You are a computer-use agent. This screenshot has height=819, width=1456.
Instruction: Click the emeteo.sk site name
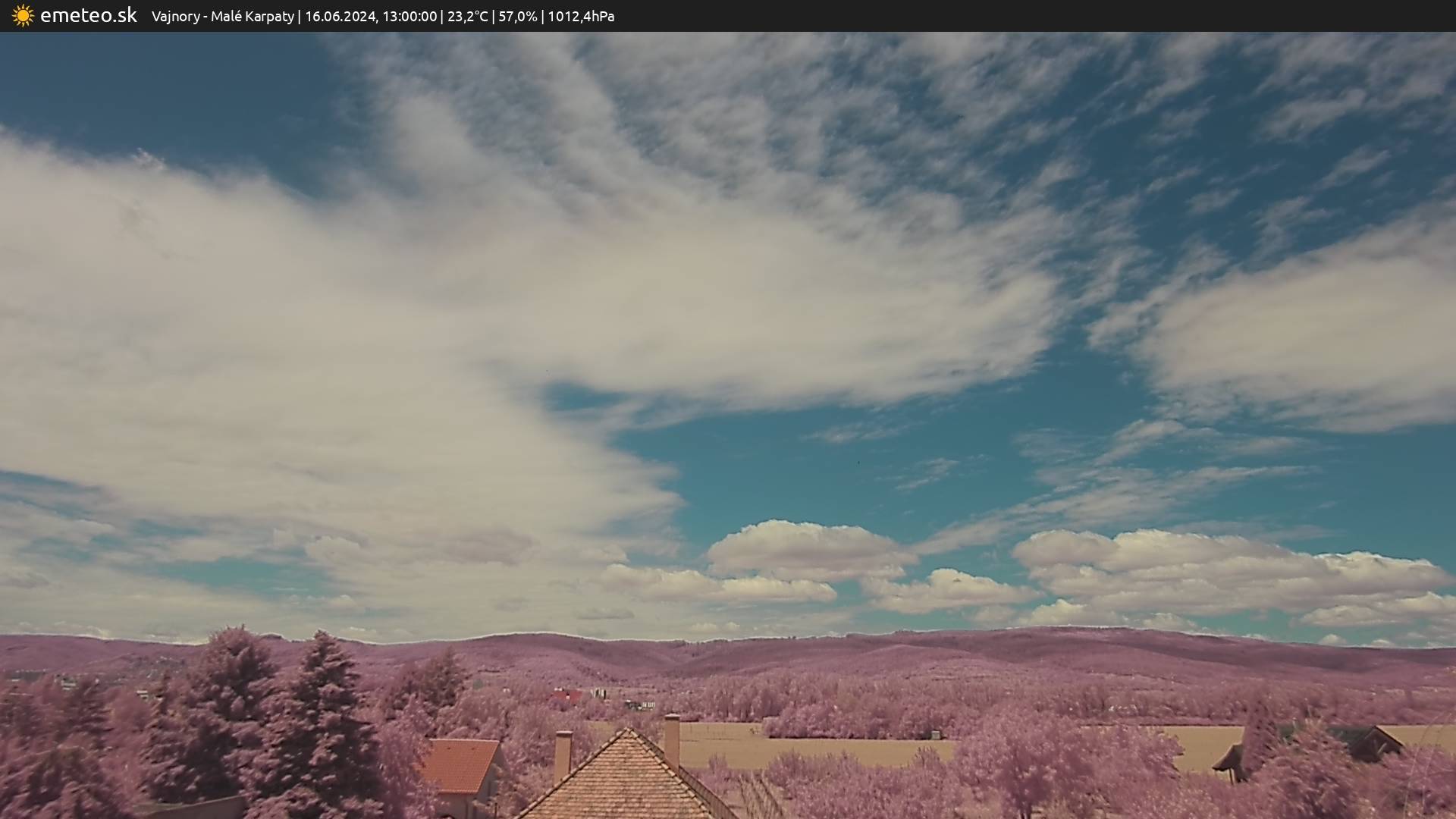pyautogui.click(x=89, y=15)
